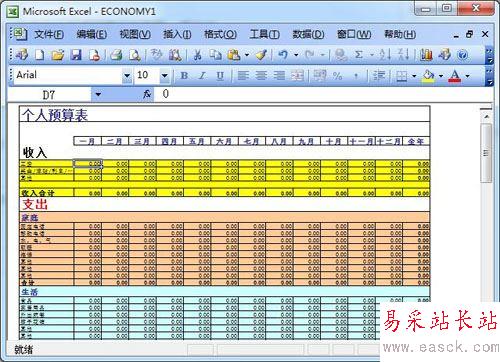The width and height of the screenshot is (500, 362).
Task: Open the Font Color palette dropdown arrow
Action: click(x=467, y=76)
